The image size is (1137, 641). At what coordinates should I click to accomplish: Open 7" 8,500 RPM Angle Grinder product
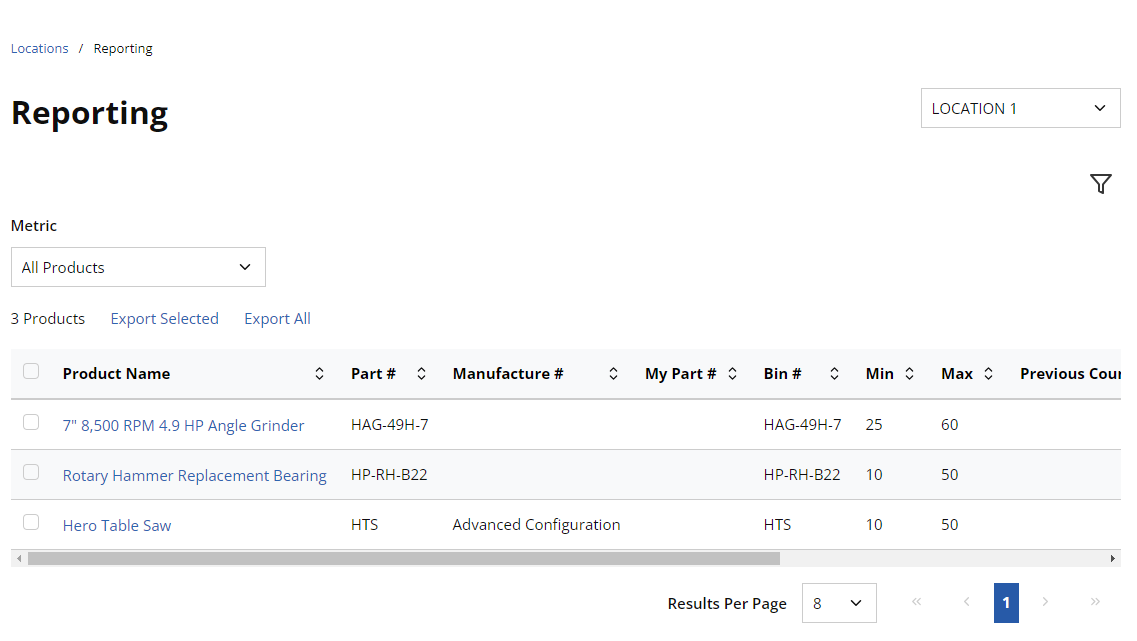183,426
